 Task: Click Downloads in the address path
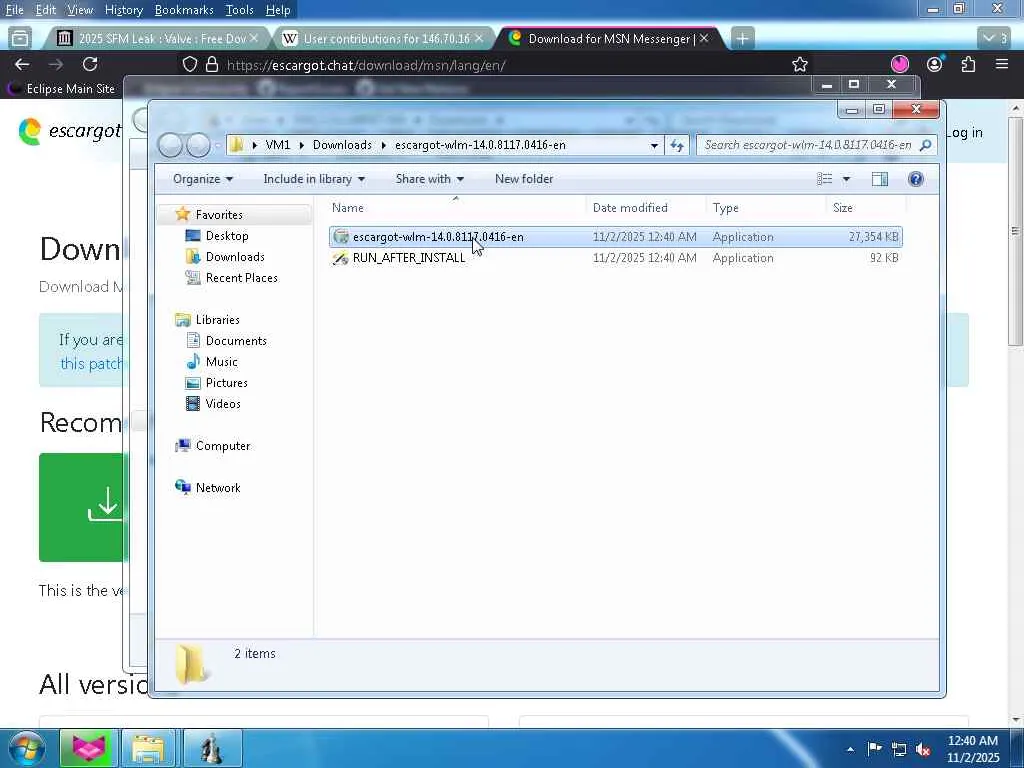pos(342,145)
